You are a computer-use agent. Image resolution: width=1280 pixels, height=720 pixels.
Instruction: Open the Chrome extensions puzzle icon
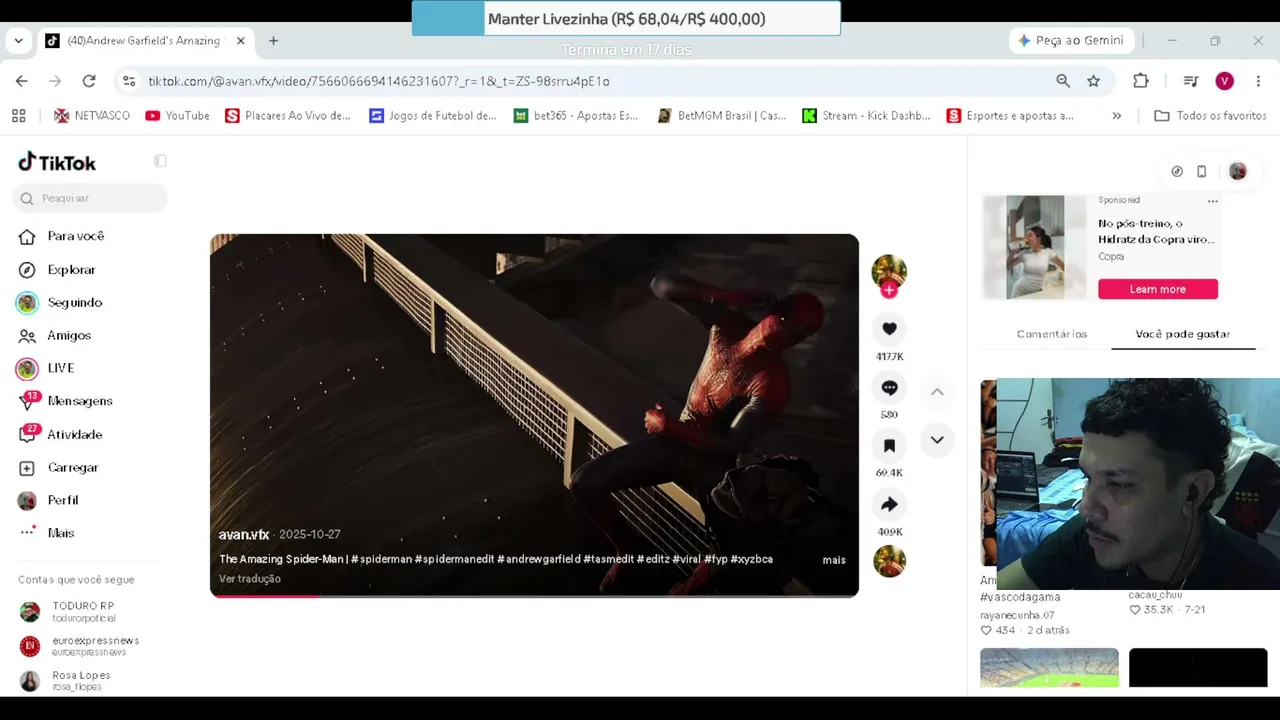1141,81
